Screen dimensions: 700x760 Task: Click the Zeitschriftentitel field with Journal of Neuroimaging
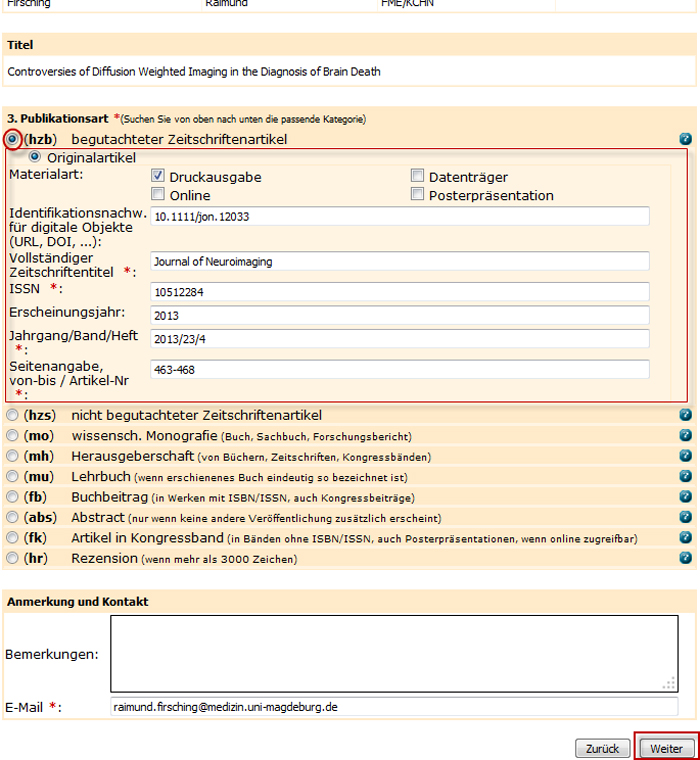(x=400, y=261)
